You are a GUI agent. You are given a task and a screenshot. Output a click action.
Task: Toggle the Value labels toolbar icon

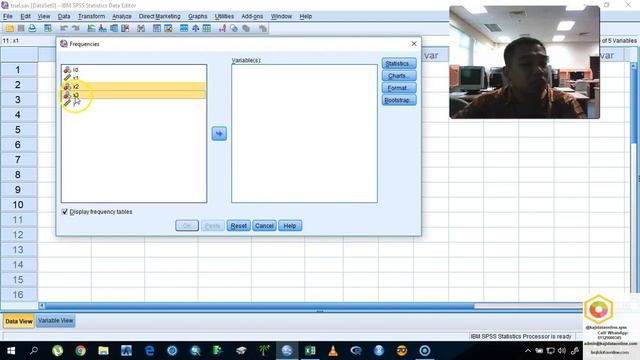222,28
